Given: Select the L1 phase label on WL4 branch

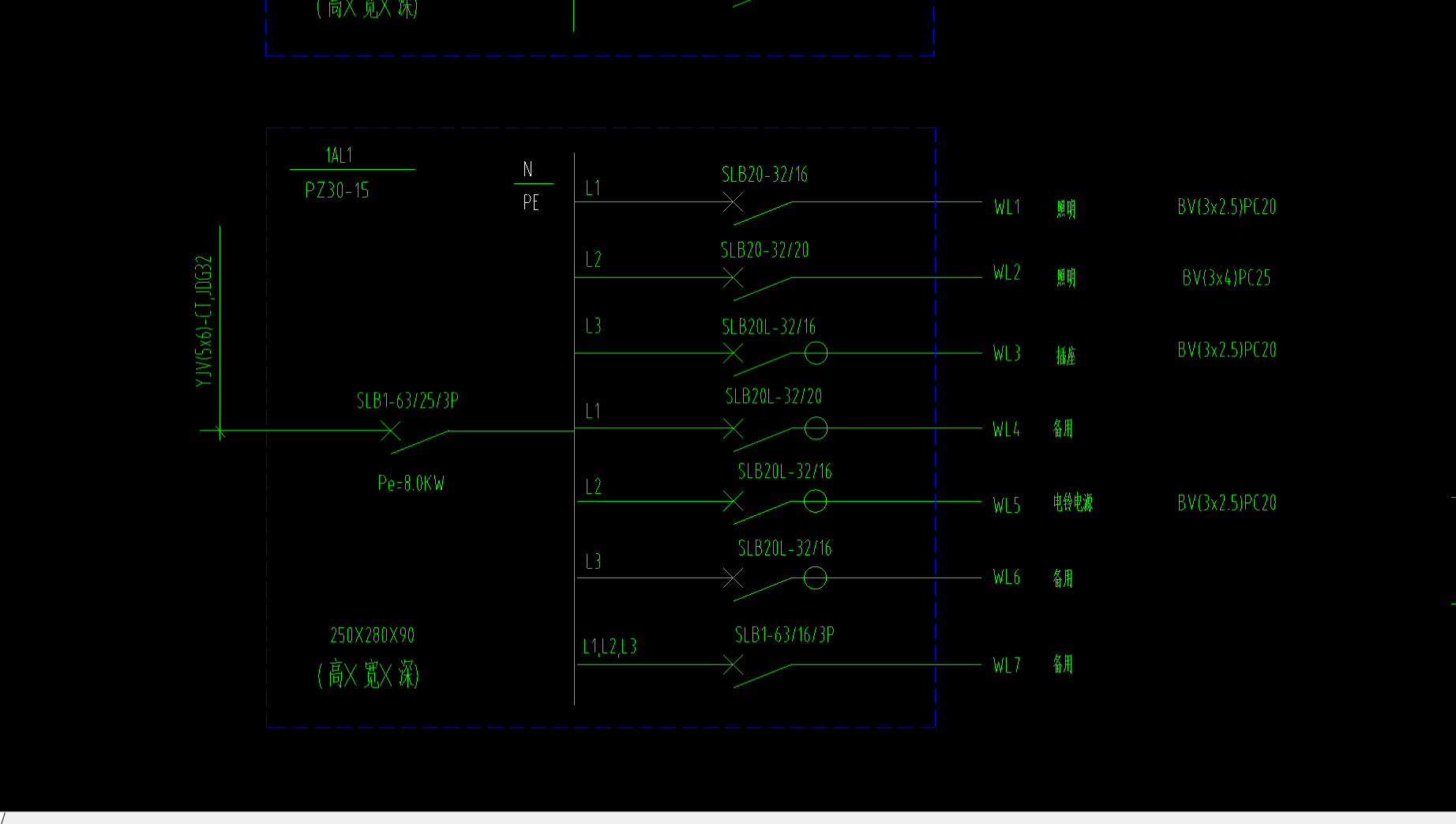Looking at the screenshot, I should pyautogui.click(x=593, y=411).
